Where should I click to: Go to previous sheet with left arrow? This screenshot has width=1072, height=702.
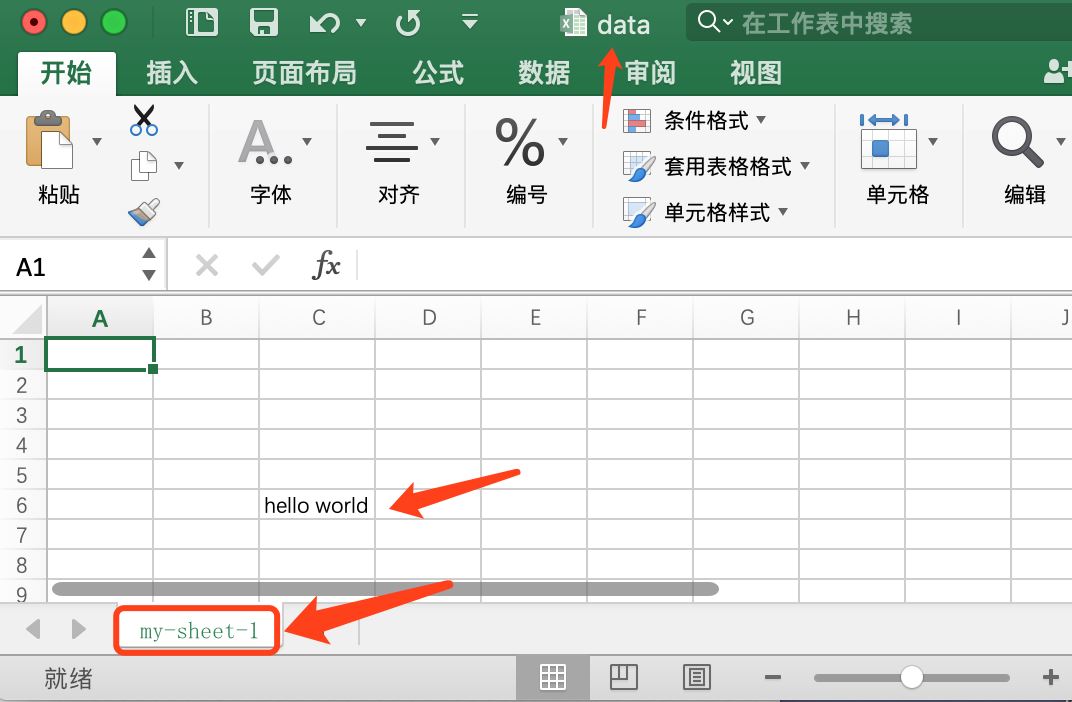pos(32,629)
